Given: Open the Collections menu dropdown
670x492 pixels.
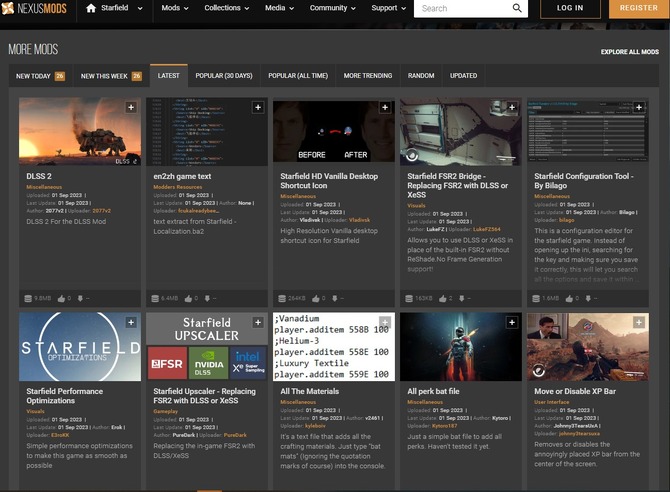Looking at the screenshot, I should [x=226, y=8].
